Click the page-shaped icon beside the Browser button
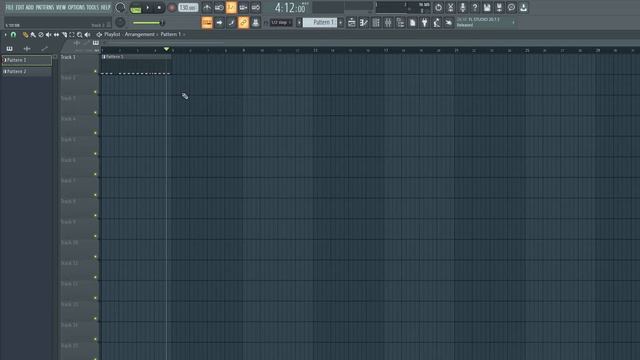The image size is (640, 360). (413, 22)
